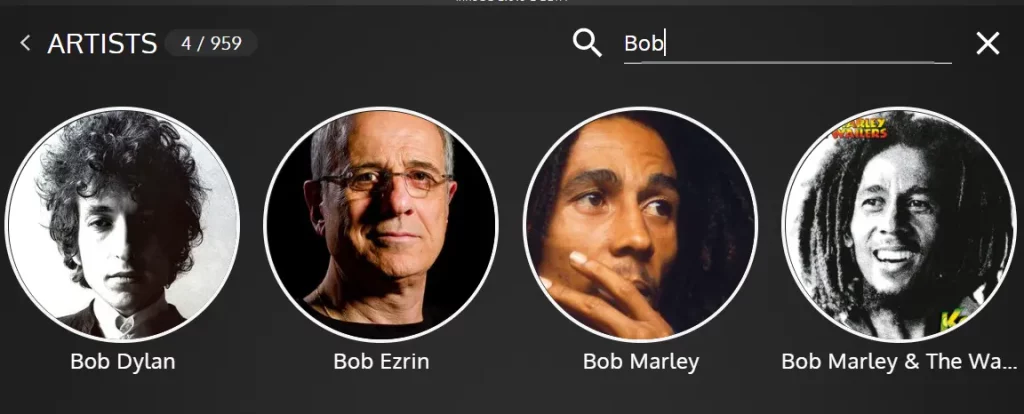Screen dimensions: 1024x414
Task: Open Bob Dylan's black-and-white portrait
Action: [x=123, y=224]
